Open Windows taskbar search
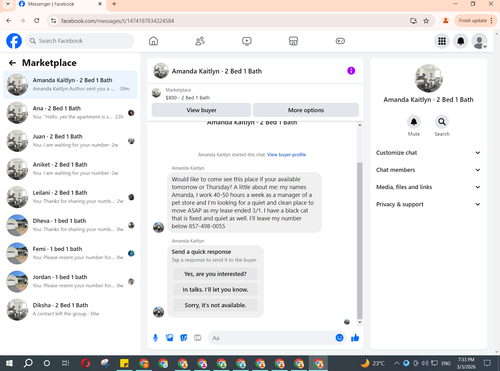This screenshot has height=371, width=500. tap(28, 363)
